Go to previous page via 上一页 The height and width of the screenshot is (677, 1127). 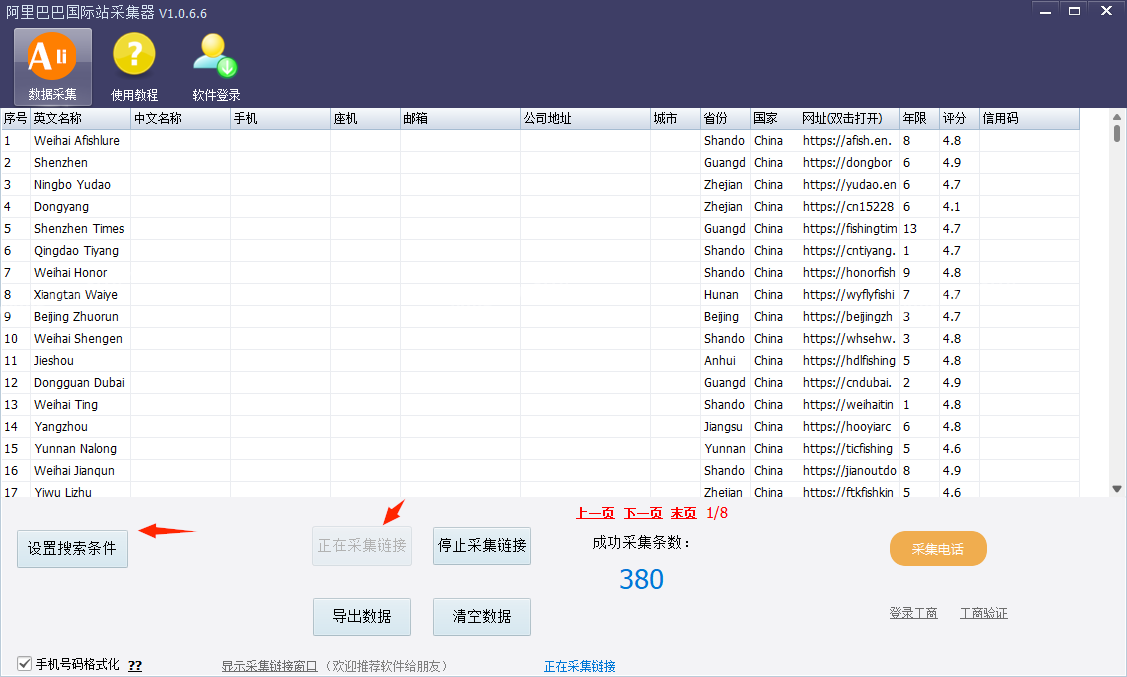(x=595, y=513)
